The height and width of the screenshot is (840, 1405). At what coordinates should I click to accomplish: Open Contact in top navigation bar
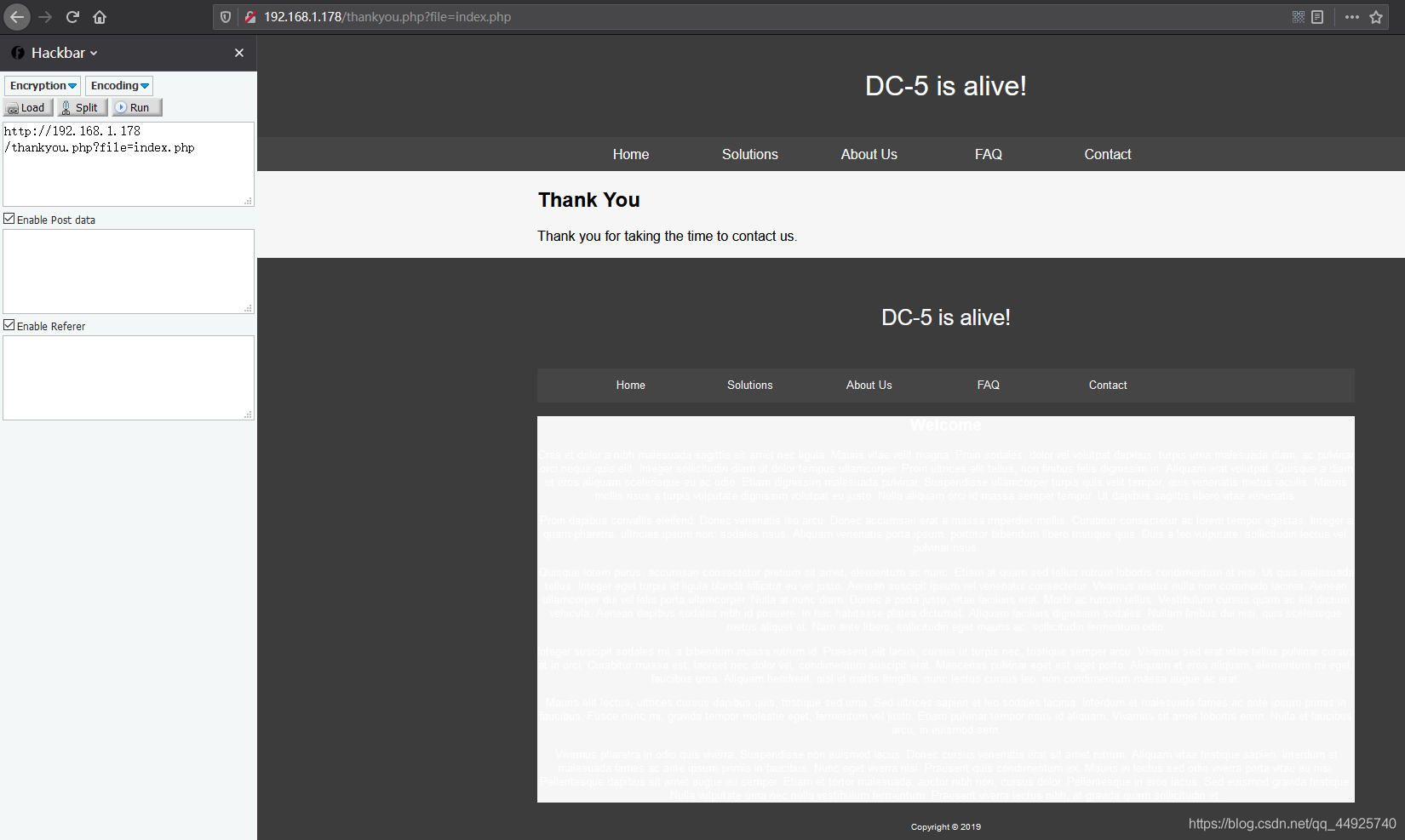[1108, 154]
